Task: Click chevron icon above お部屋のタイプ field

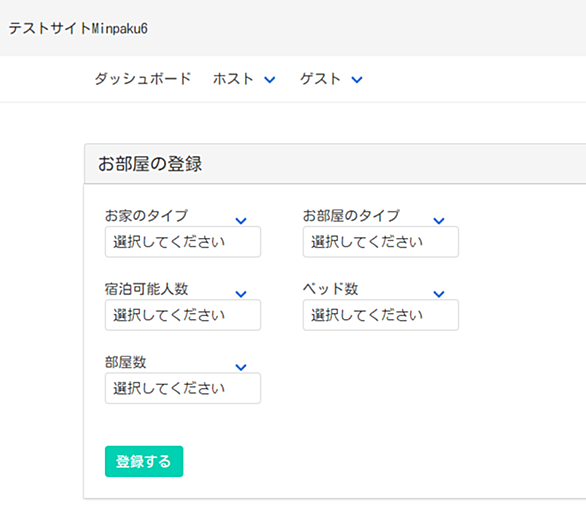Action: coord(439,221)
